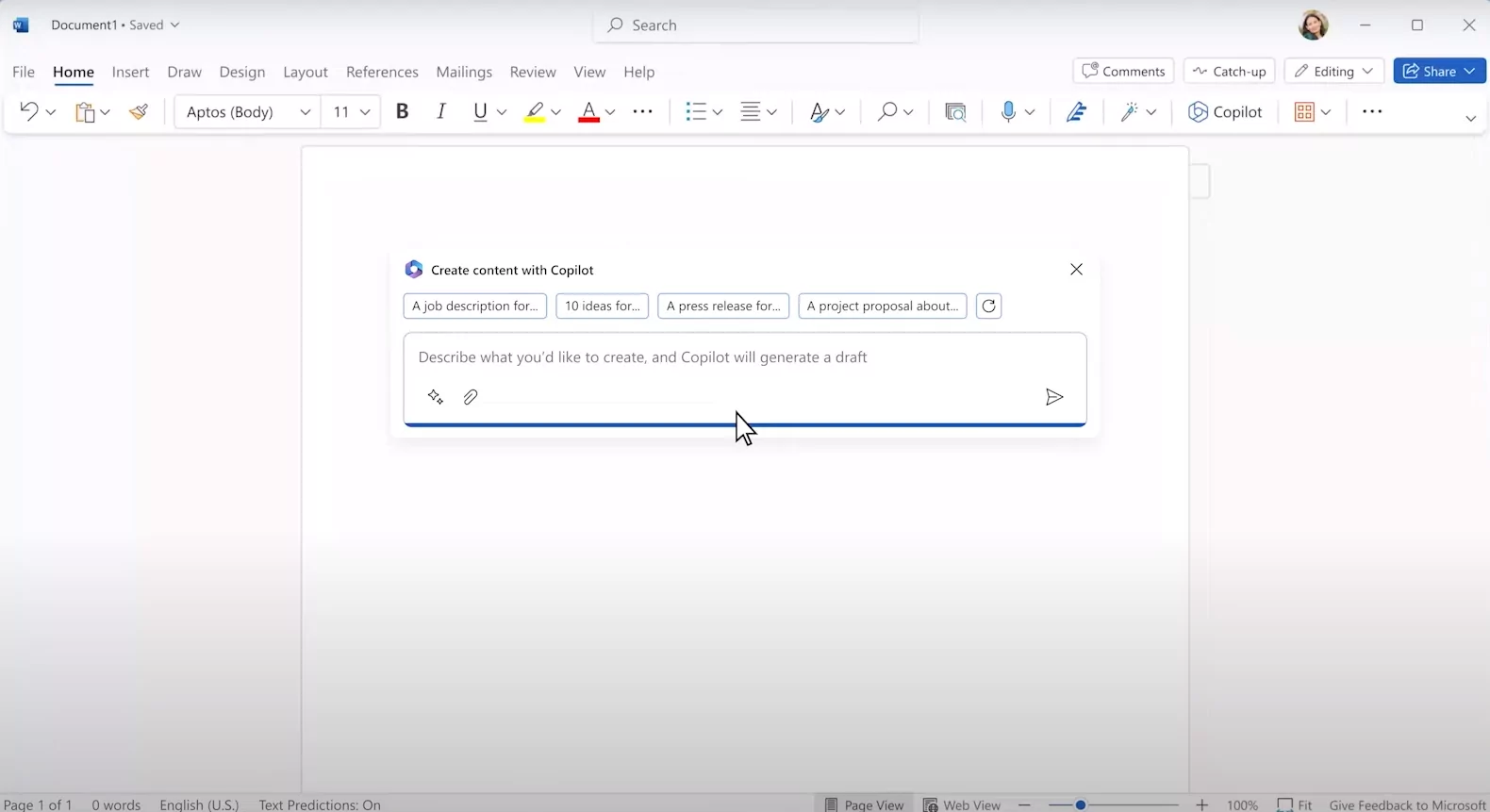Open the Editor pen icon

point(1076,112)
